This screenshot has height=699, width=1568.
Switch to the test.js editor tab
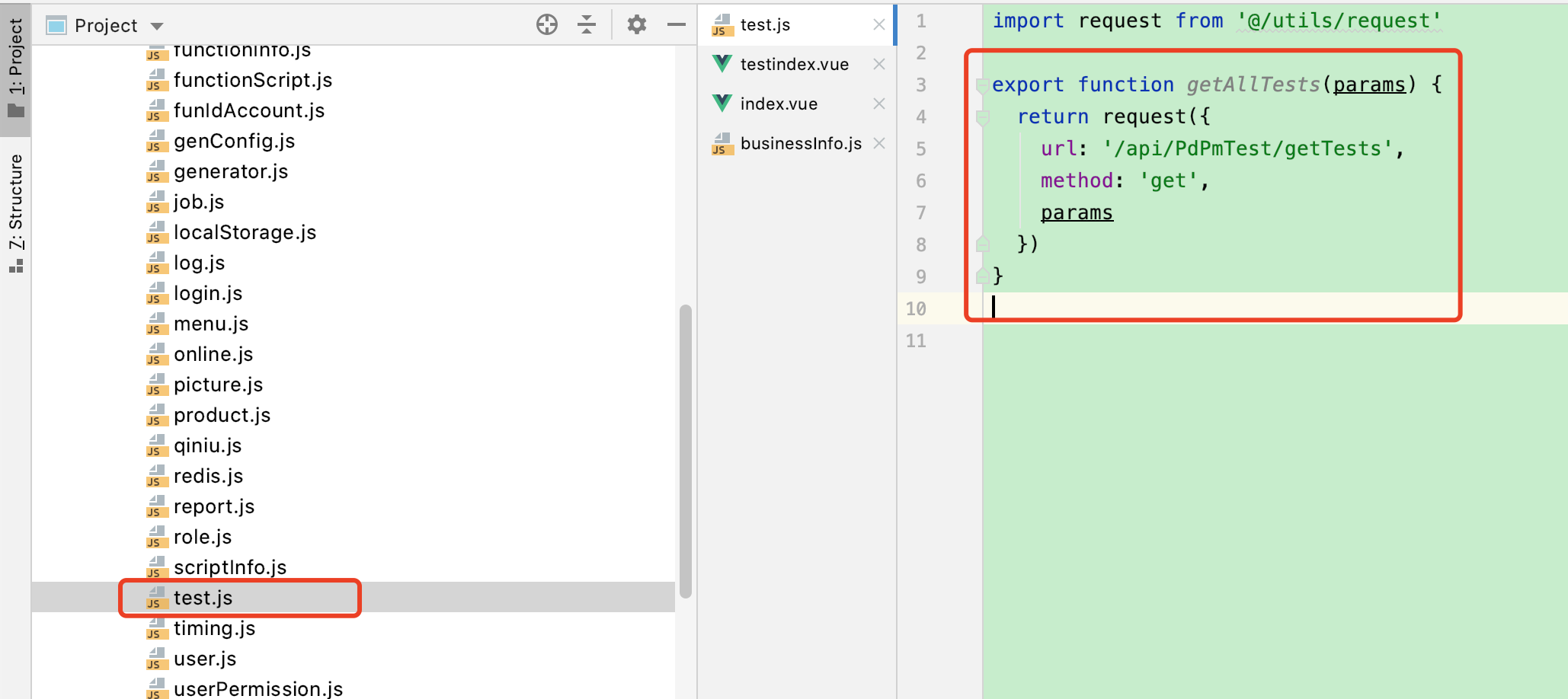tap(796, 24)
